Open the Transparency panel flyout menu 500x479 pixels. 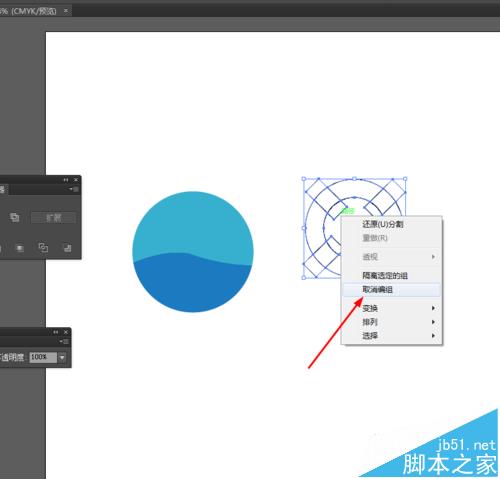coord(64,341)
